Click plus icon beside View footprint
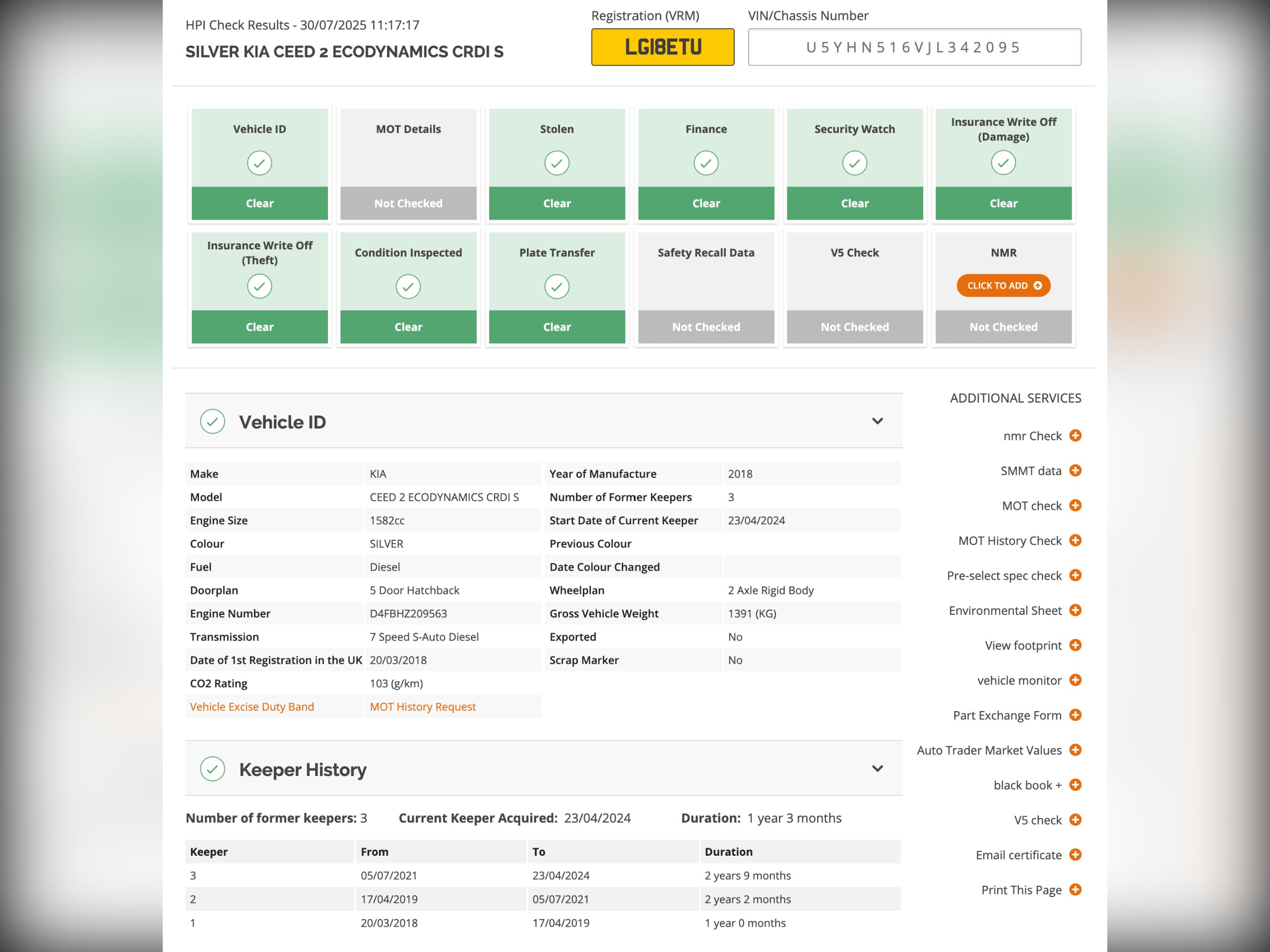Image resolution: width=1270 pixels, height=952 pixels. (x=1076, y=645)
